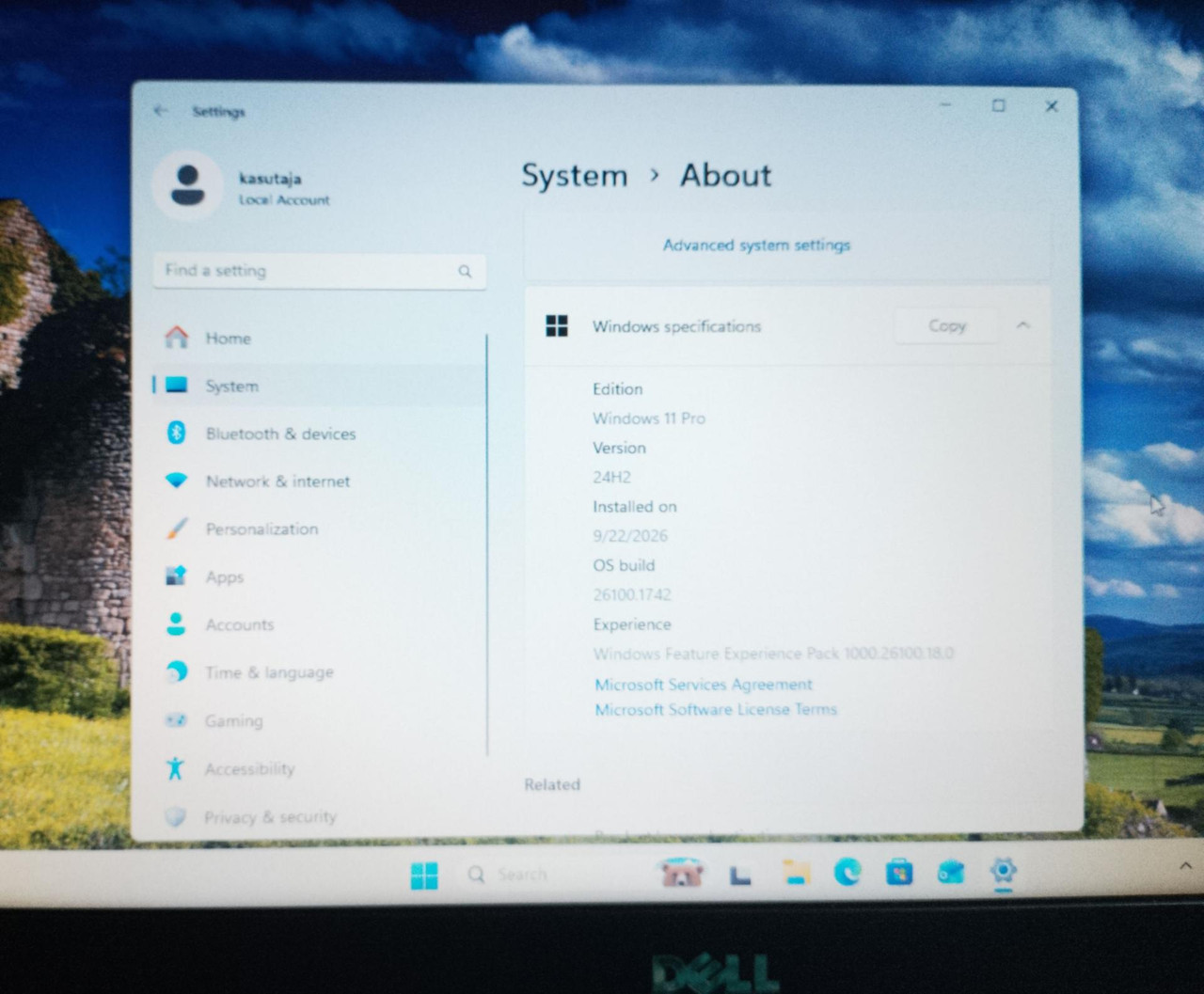
Task: Open Microsoft Software License Terms link
Action: (716, 710)
